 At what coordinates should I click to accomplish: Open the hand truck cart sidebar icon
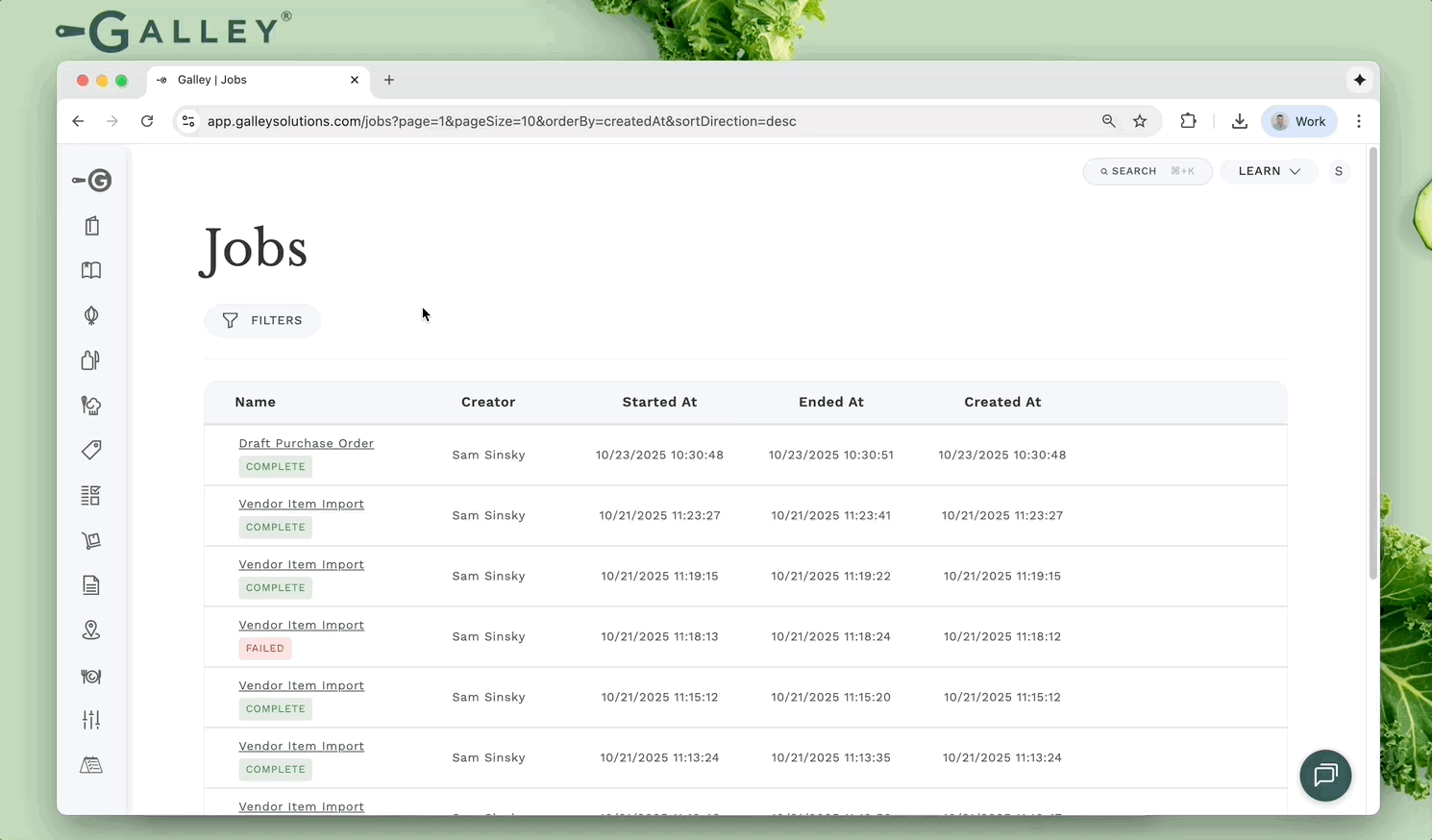(91, 540)
